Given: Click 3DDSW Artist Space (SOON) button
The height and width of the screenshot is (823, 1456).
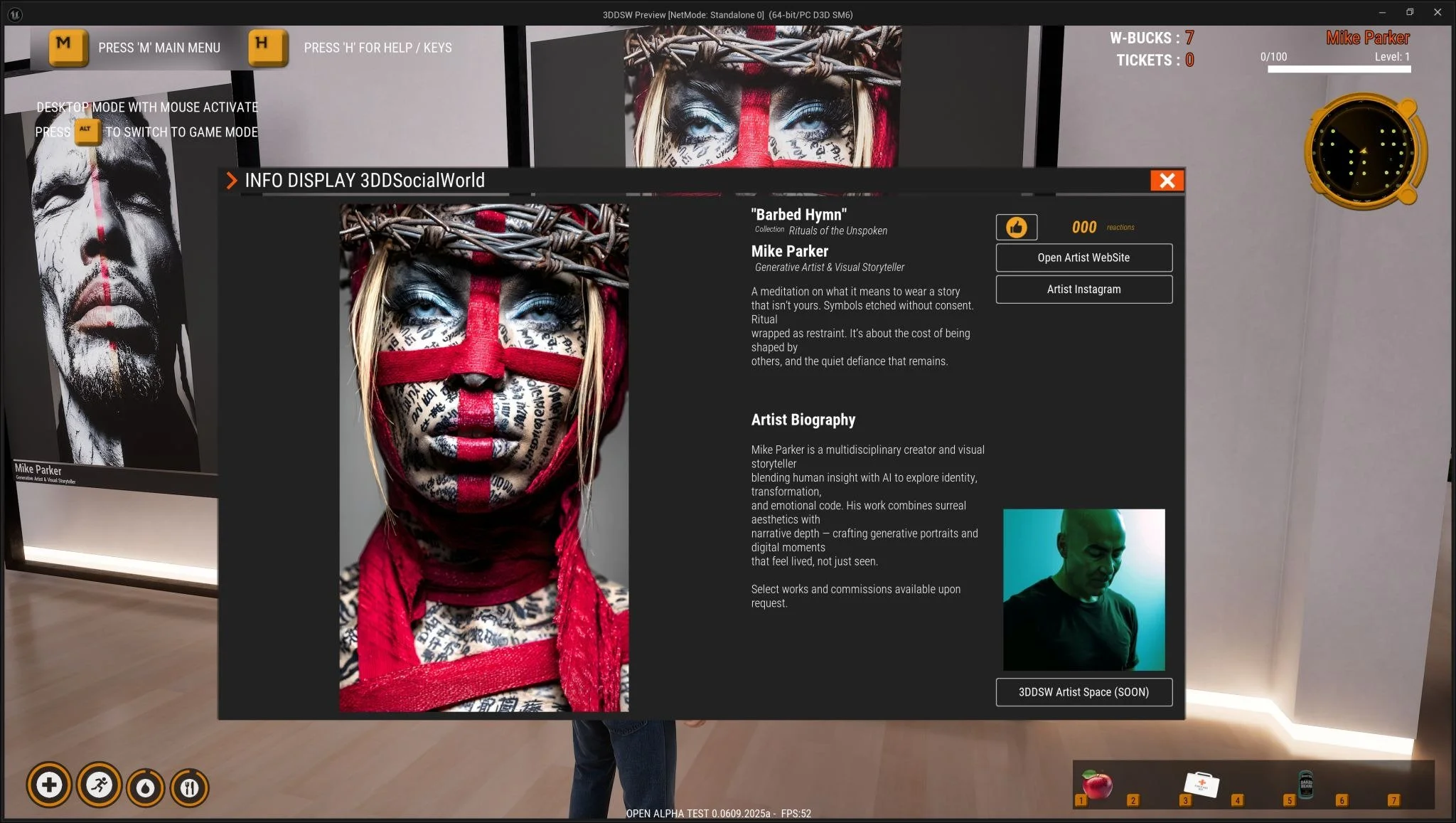Looking at the screenshot, I should (x=1083, y=692).
